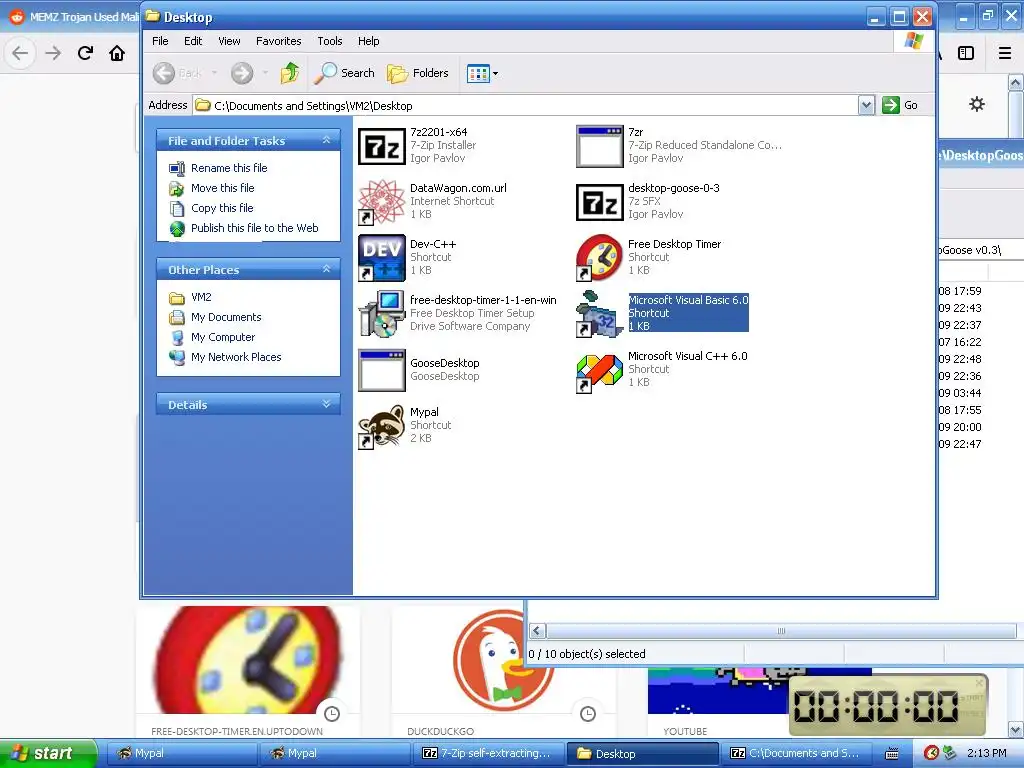Click the Up folder toolbar icon
The height and width of the screenshot is (768, 1024).
pyautogui.click(x=289, y=72)
